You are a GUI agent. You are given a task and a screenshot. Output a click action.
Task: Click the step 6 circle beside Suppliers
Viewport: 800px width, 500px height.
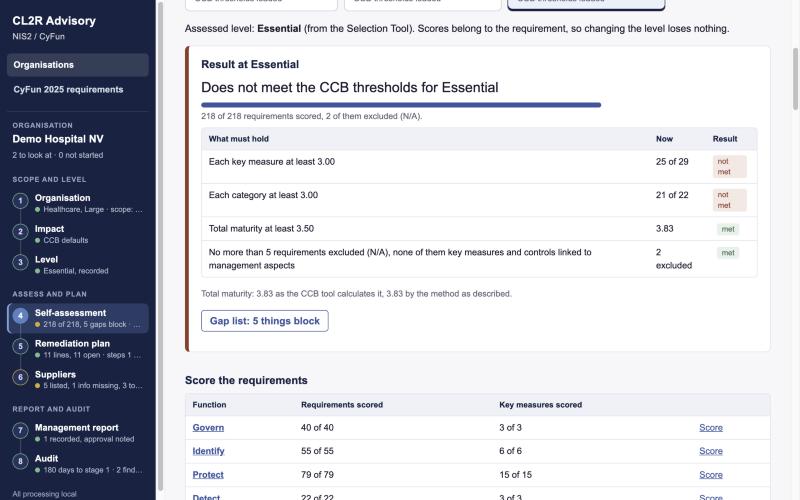20,377
